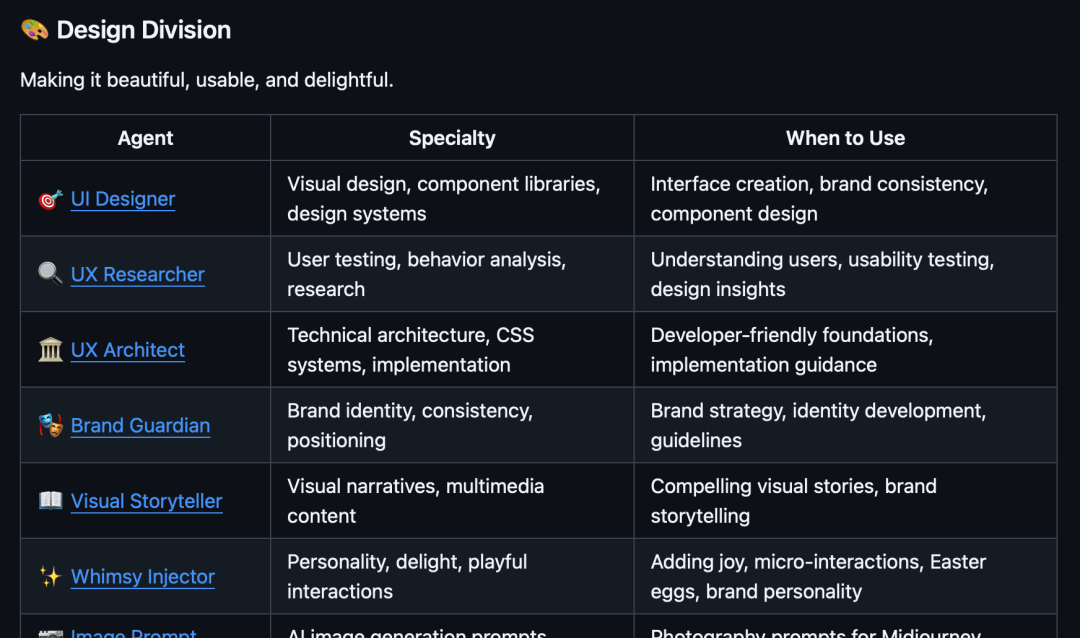Click the Specialty column header
This screenshot has height=638, width=1080.
[x=452, y=138]
